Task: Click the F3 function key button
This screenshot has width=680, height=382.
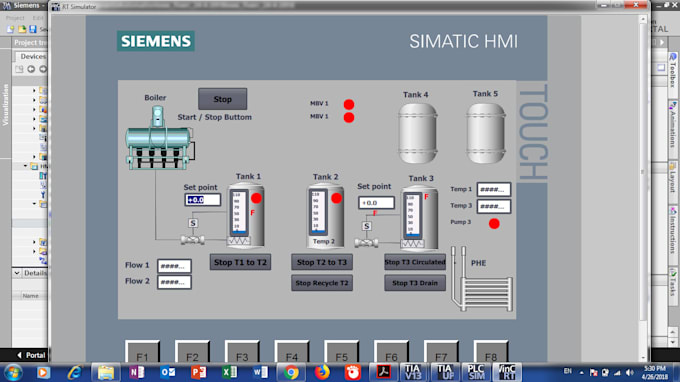Action: 242,352
